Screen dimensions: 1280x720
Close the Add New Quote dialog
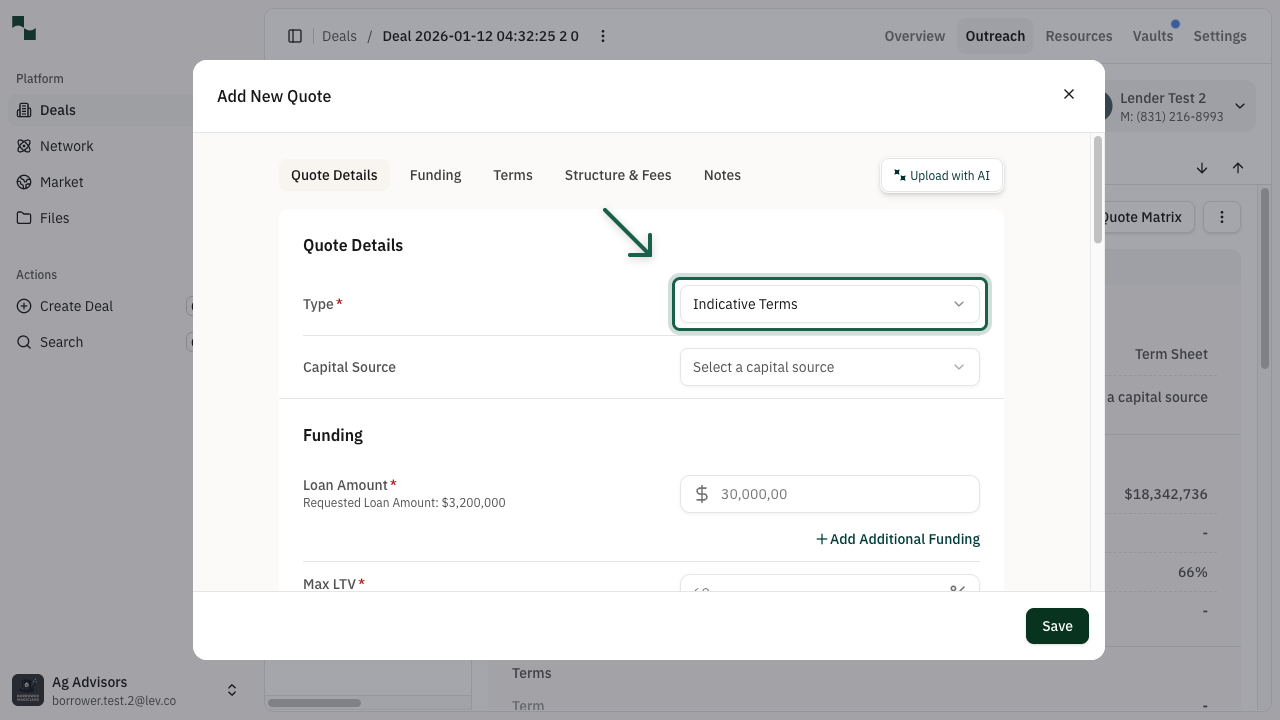[x=1069, y=94]
